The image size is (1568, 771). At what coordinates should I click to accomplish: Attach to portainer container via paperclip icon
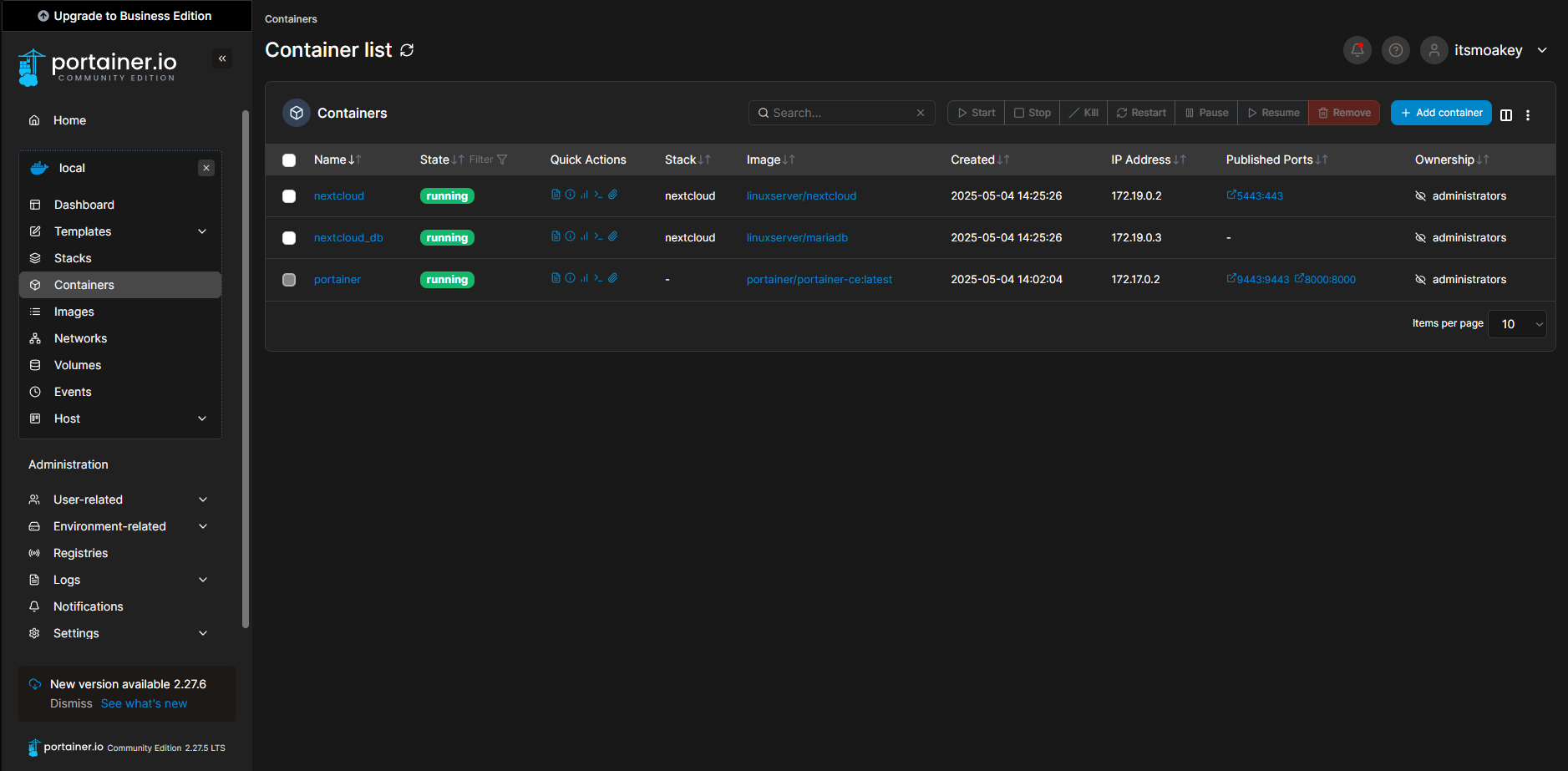(x=612, y=278)
